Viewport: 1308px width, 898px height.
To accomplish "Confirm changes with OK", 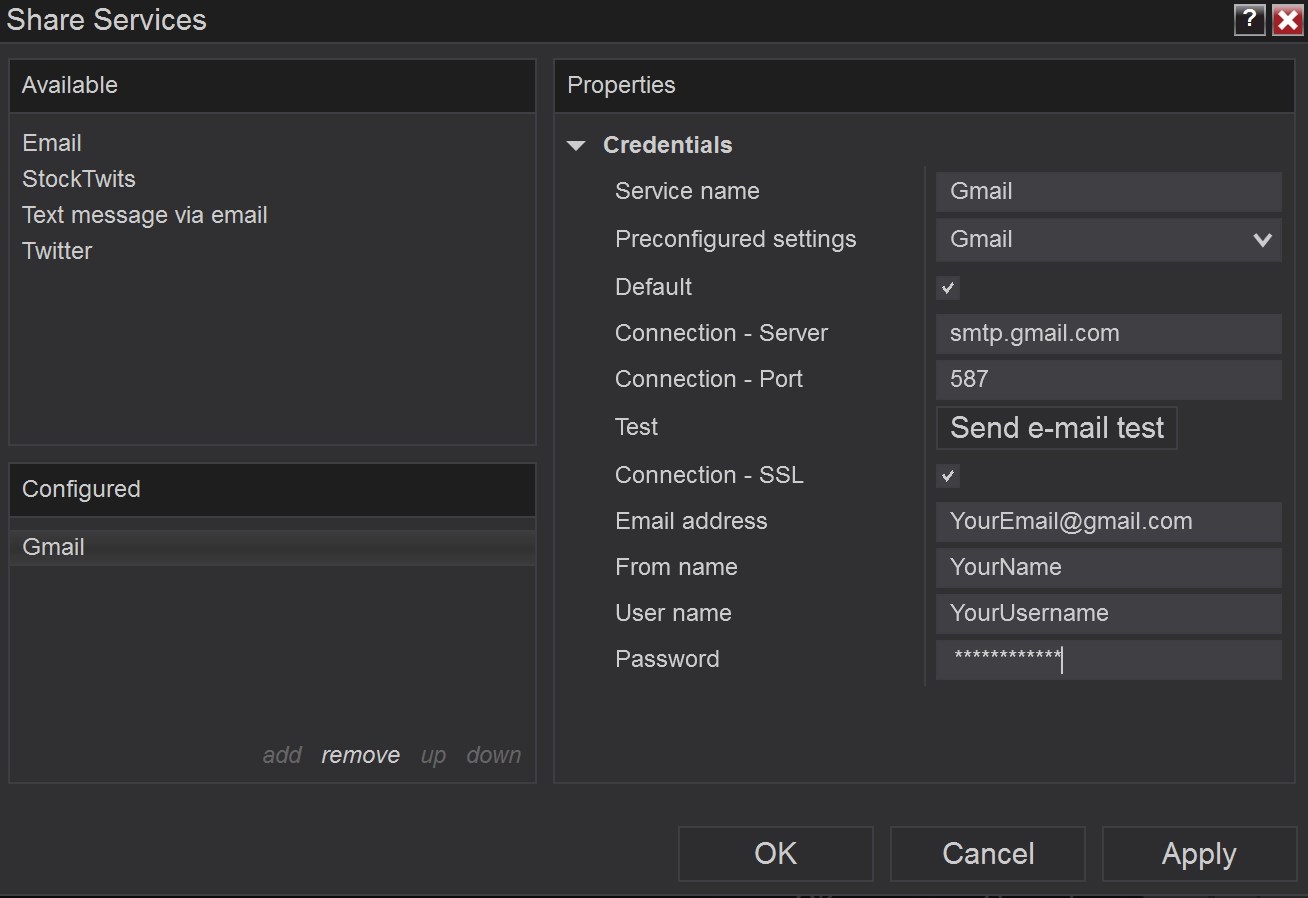I will coord(775,853).
